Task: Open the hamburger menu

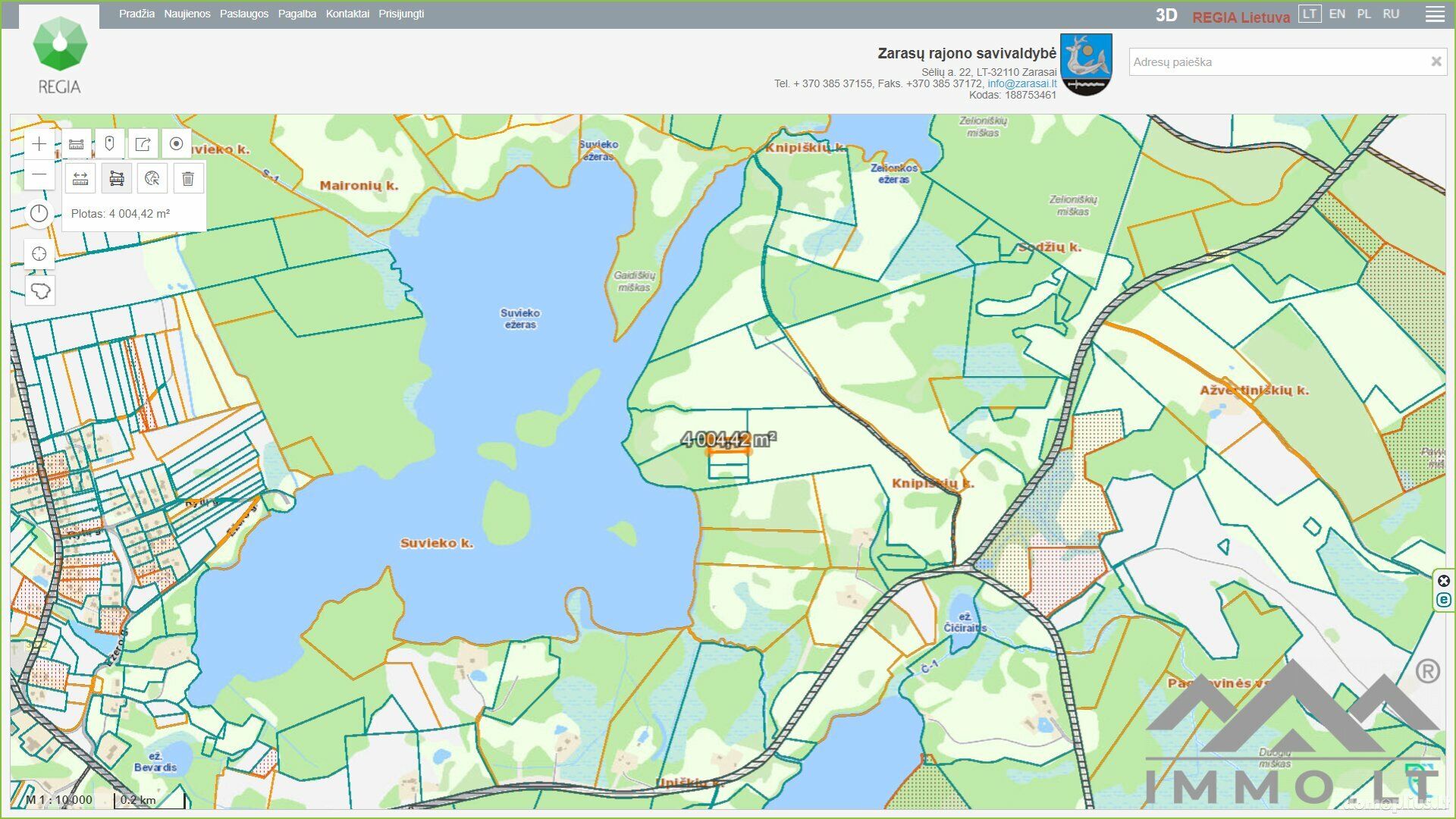Action: click(x=1435, y=14)
